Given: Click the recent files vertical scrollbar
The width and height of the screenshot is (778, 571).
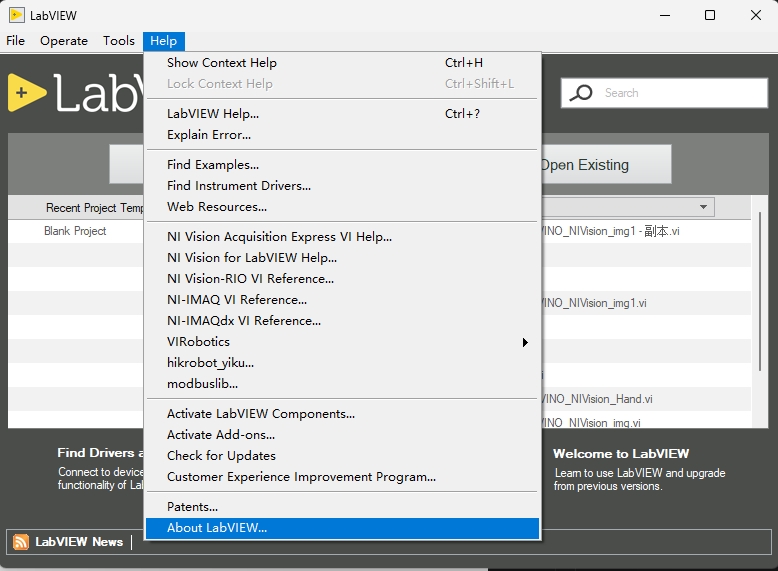Looking at the screenshot, I should pyautogui.click(x=761, y=300).
